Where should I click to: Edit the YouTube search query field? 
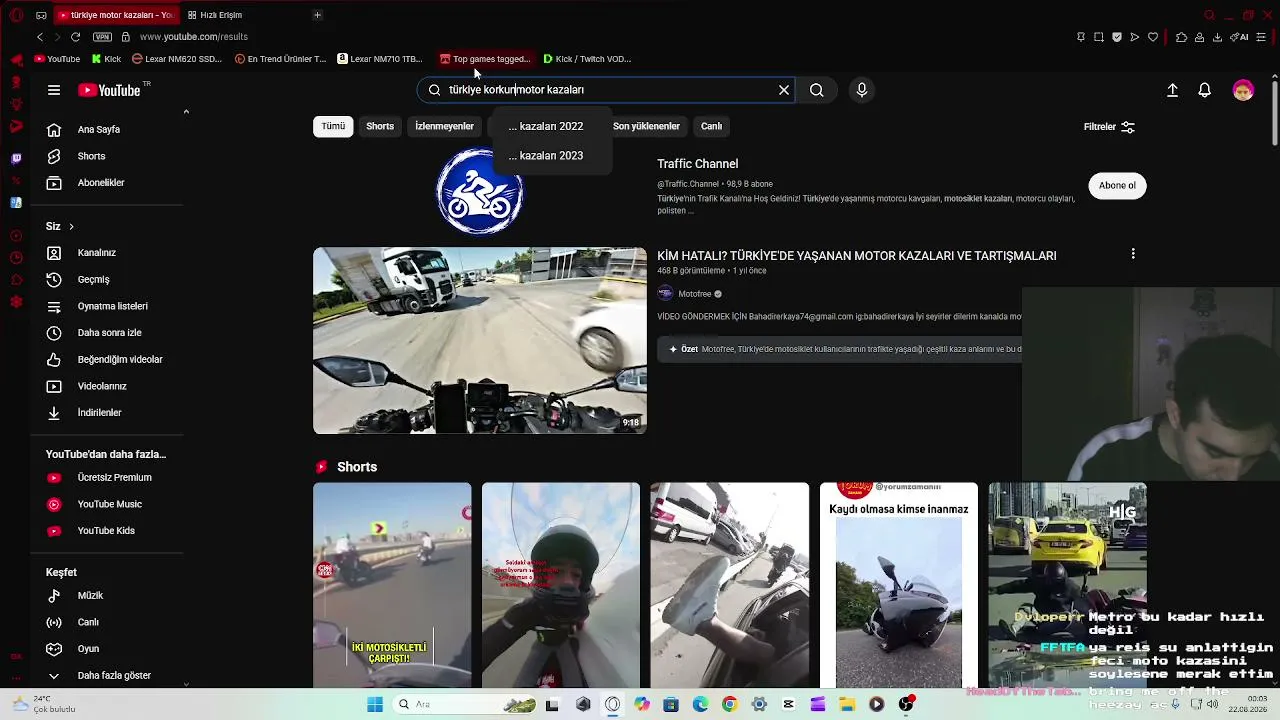pyautogui.click(x=606, y=90)
